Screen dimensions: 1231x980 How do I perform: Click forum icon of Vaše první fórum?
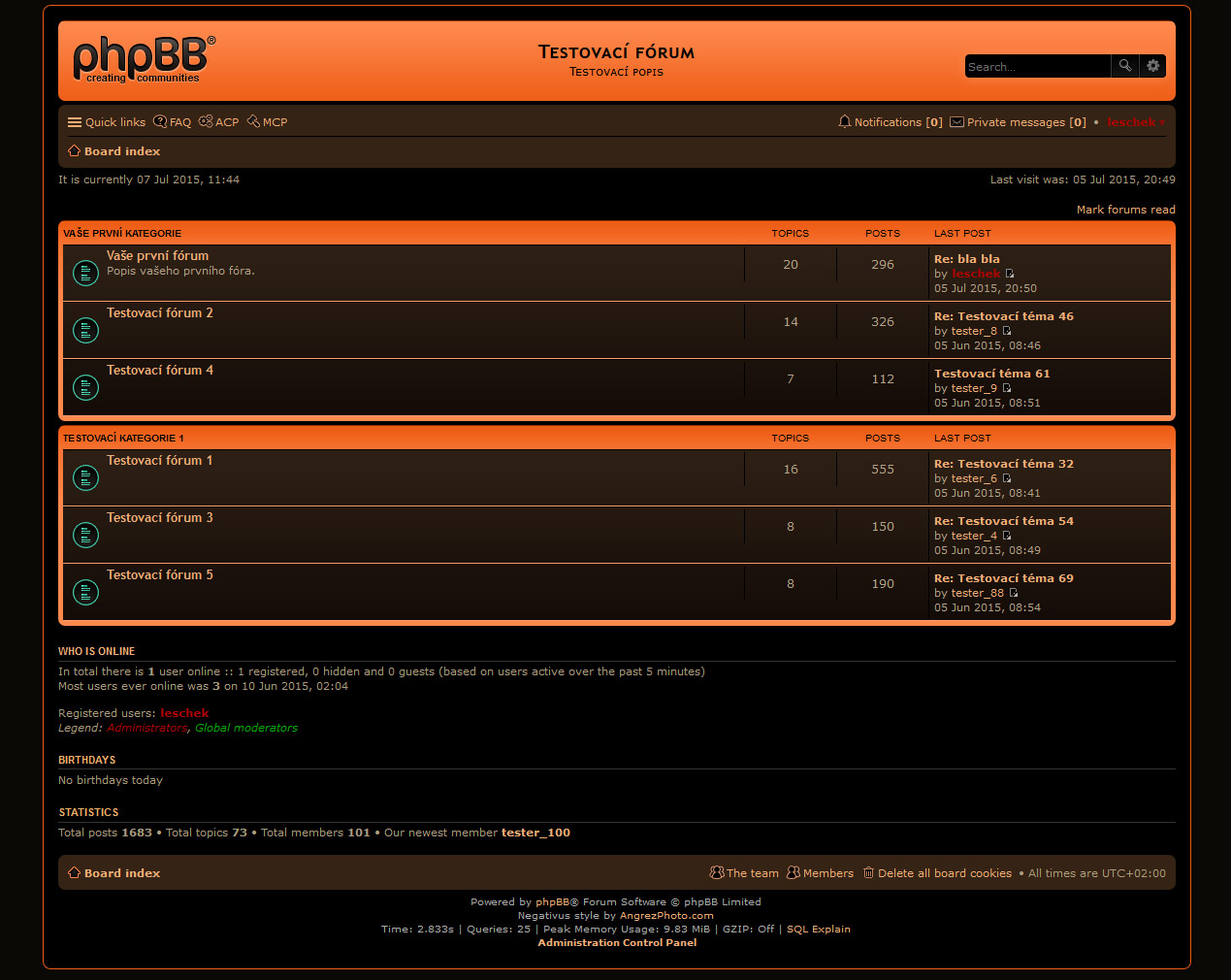(85, 274)
